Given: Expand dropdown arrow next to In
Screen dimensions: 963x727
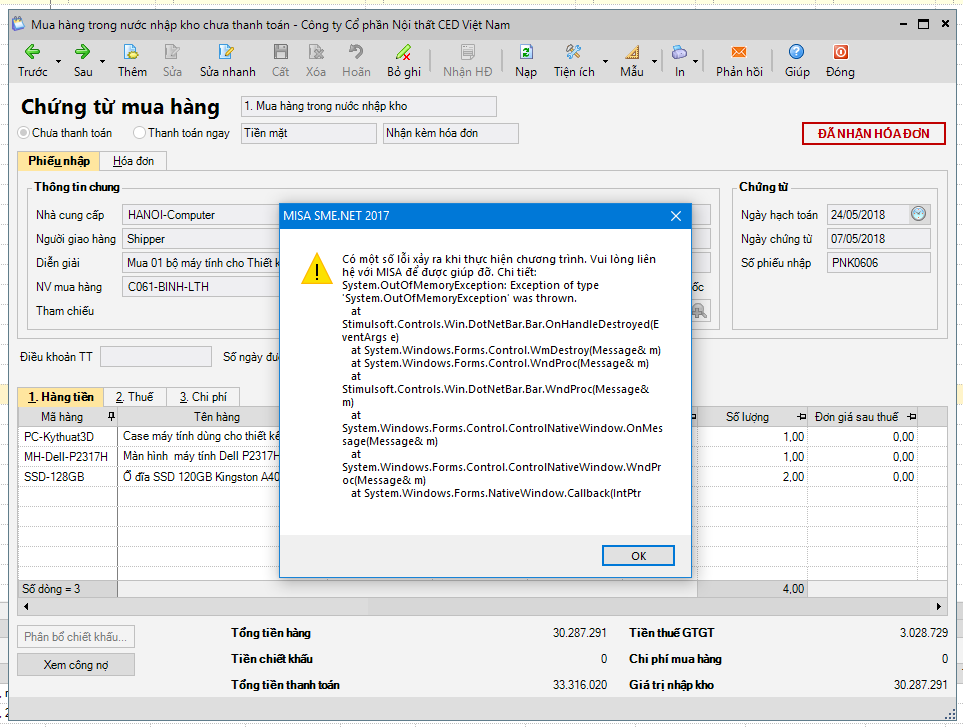Looking at the screenshot, I should coord(695,61).
